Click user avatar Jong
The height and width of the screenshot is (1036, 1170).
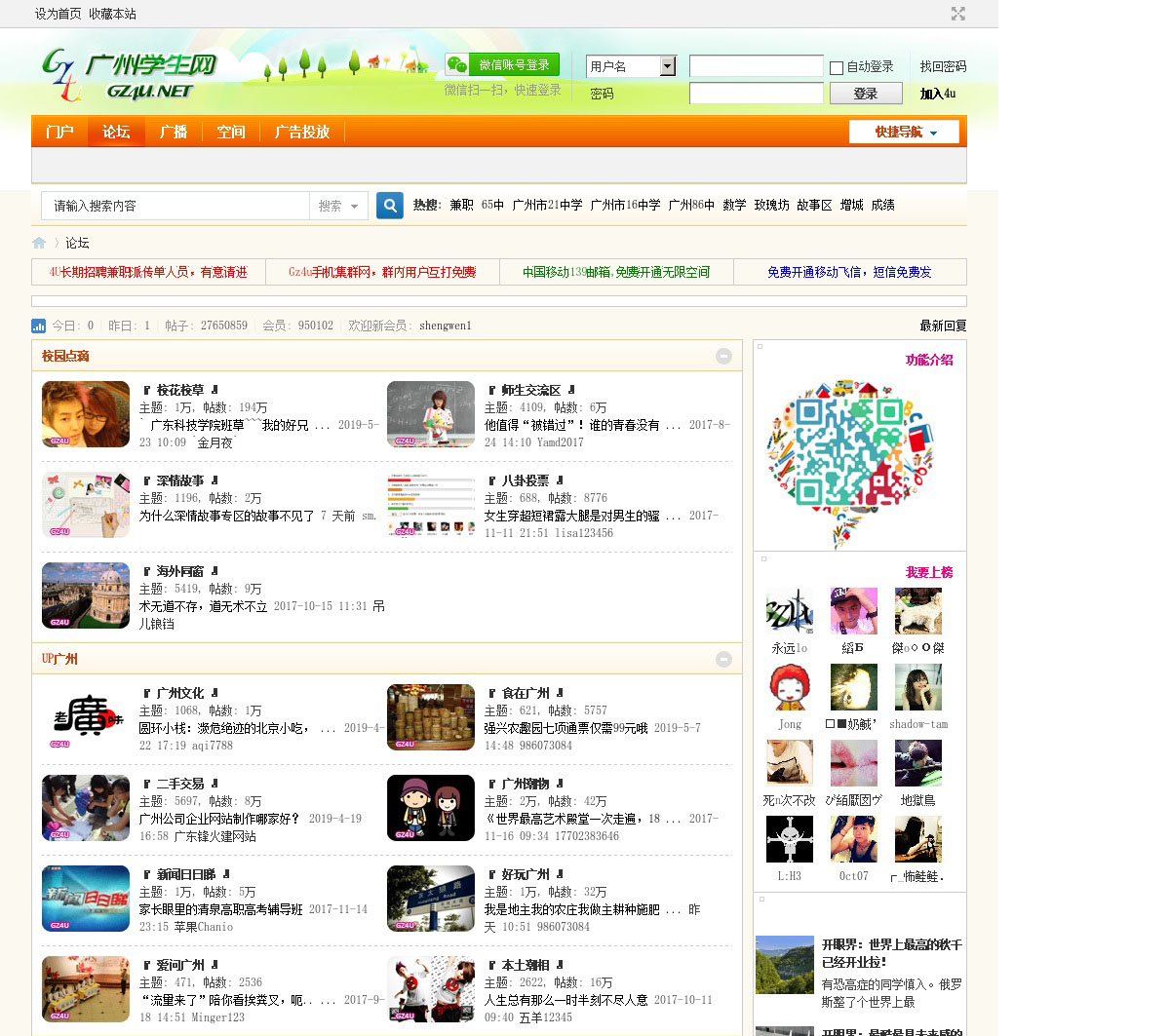point(790,687)
